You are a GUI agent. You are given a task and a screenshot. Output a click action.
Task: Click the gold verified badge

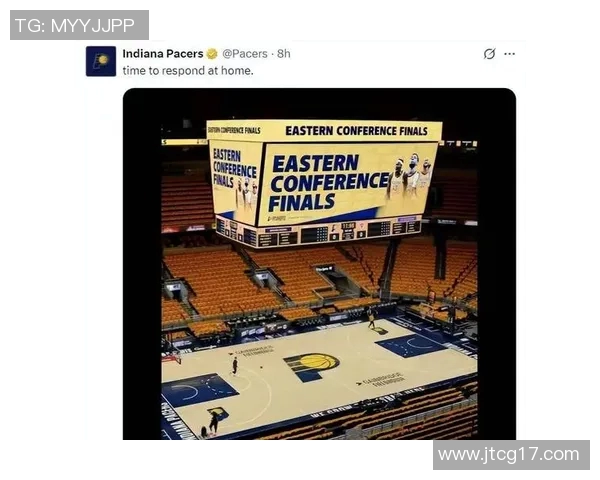(x=212, y=54)
